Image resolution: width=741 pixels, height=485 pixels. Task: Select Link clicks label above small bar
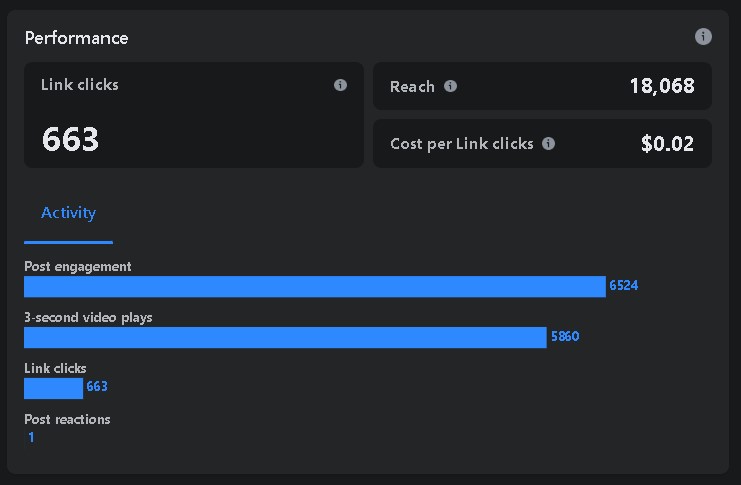tap(55, 368)
